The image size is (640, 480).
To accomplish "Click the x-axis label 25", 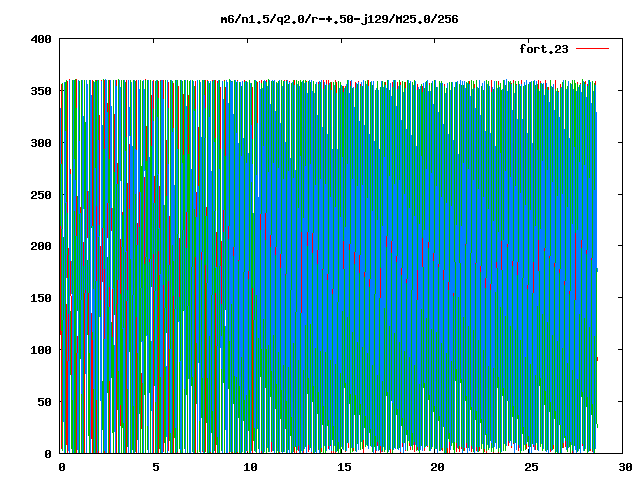I will click(x=531, y=467).
